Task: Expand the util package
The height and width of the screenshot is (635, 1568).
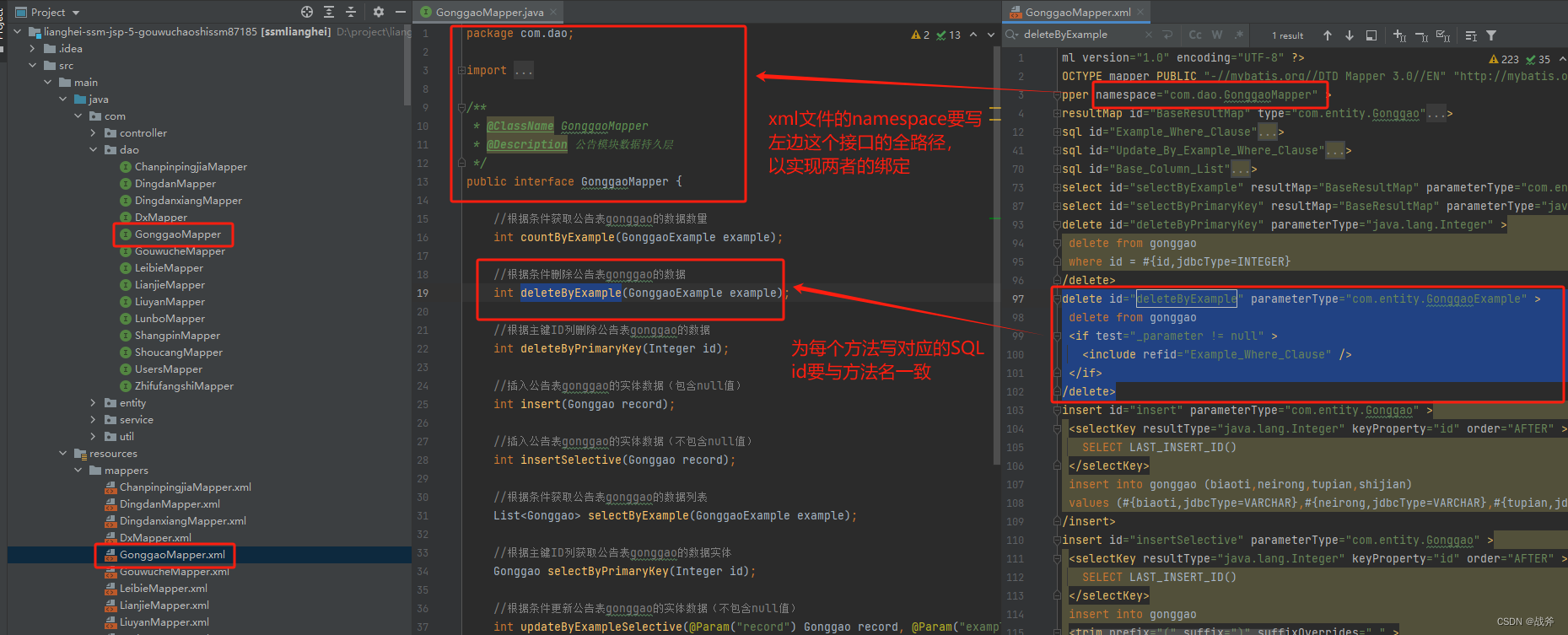Action: coord(94,437)
